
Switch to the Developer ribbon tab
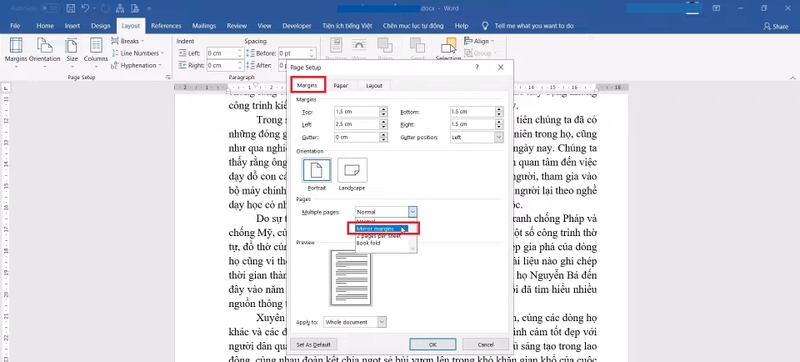point(297,25)
